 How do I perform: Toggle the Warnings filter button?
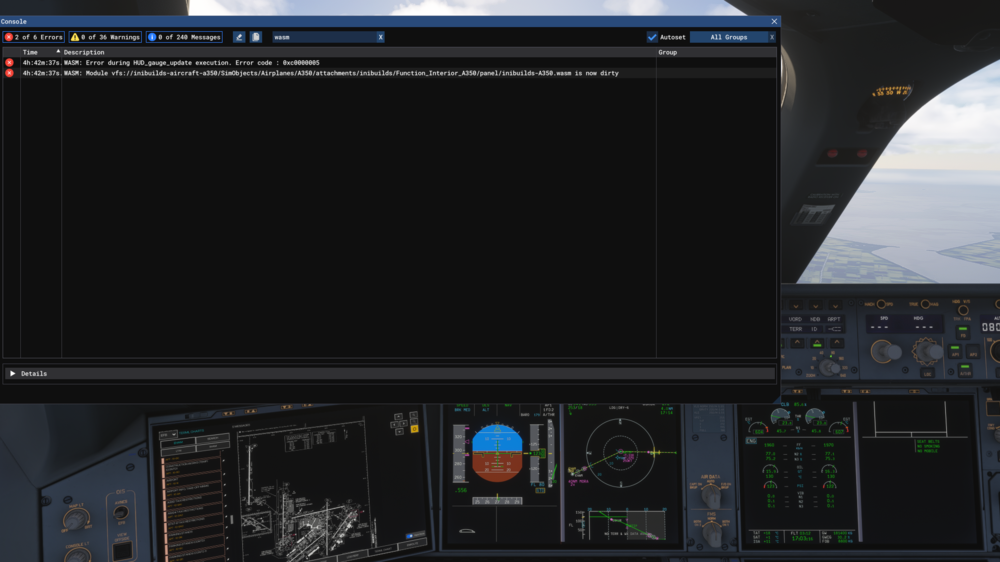coord(105,37)
